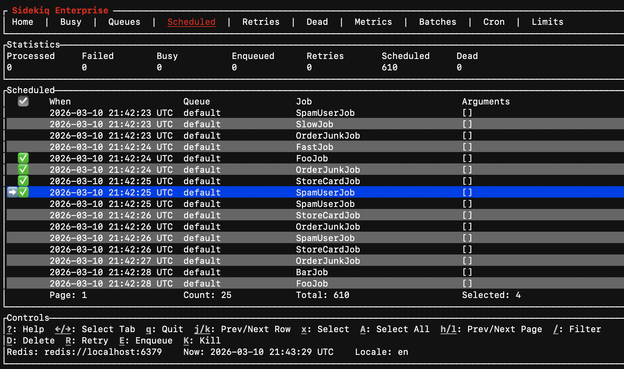Switch to the Metrics tab

coord(373,22)
